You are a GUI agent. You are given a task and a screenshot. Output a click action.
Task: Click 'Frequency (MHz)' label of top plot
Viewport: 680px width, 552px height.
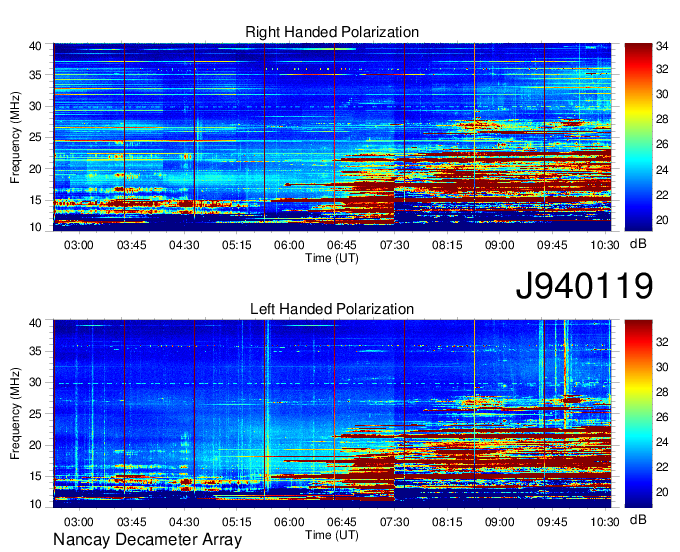(x=15, y=137)
